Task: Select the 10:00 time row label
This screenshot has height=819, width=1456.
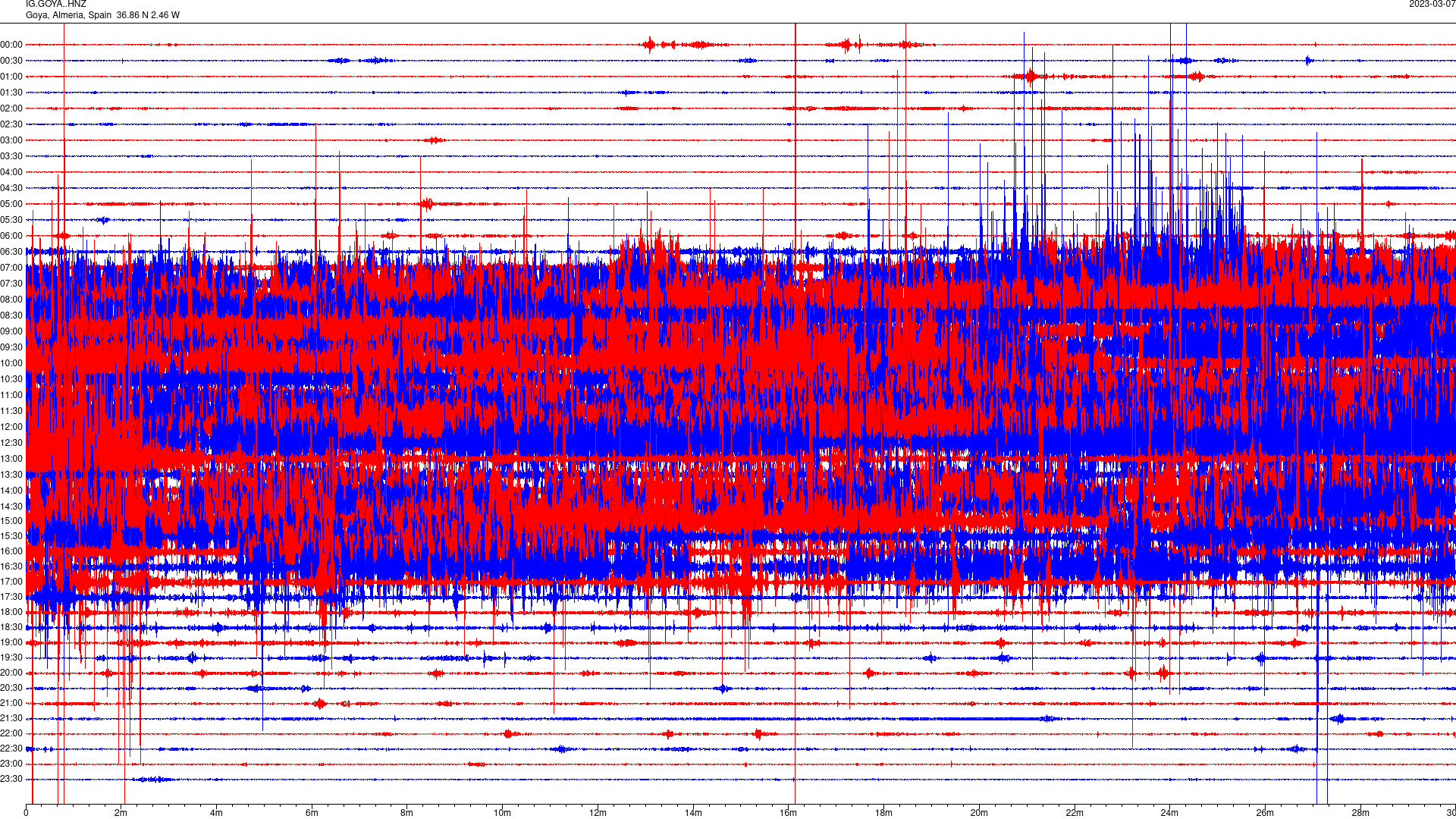Action: coord(11,363)
